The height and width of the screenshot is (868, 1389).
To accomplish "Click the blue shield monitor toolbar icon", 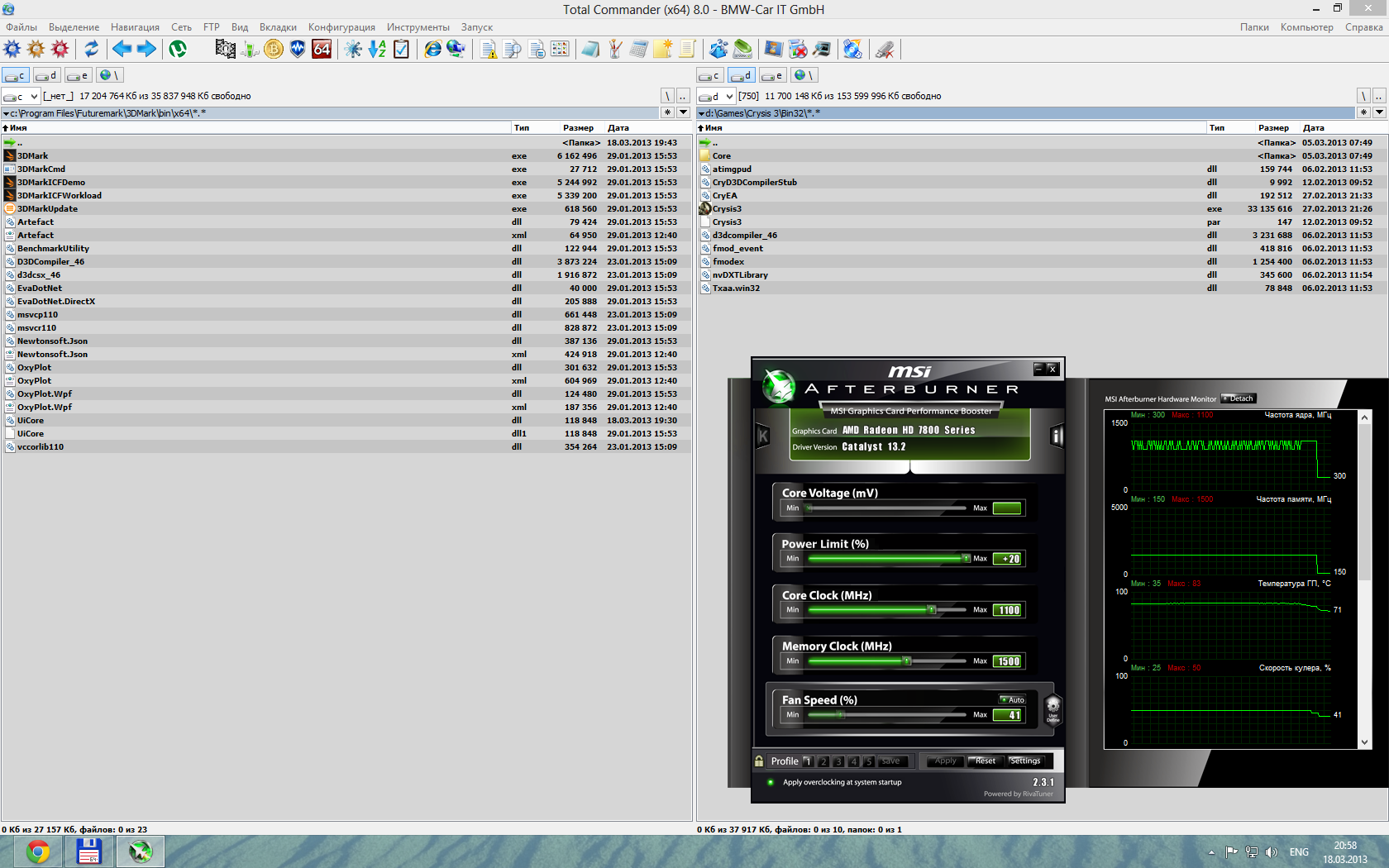I will click(x=298, y=49).
